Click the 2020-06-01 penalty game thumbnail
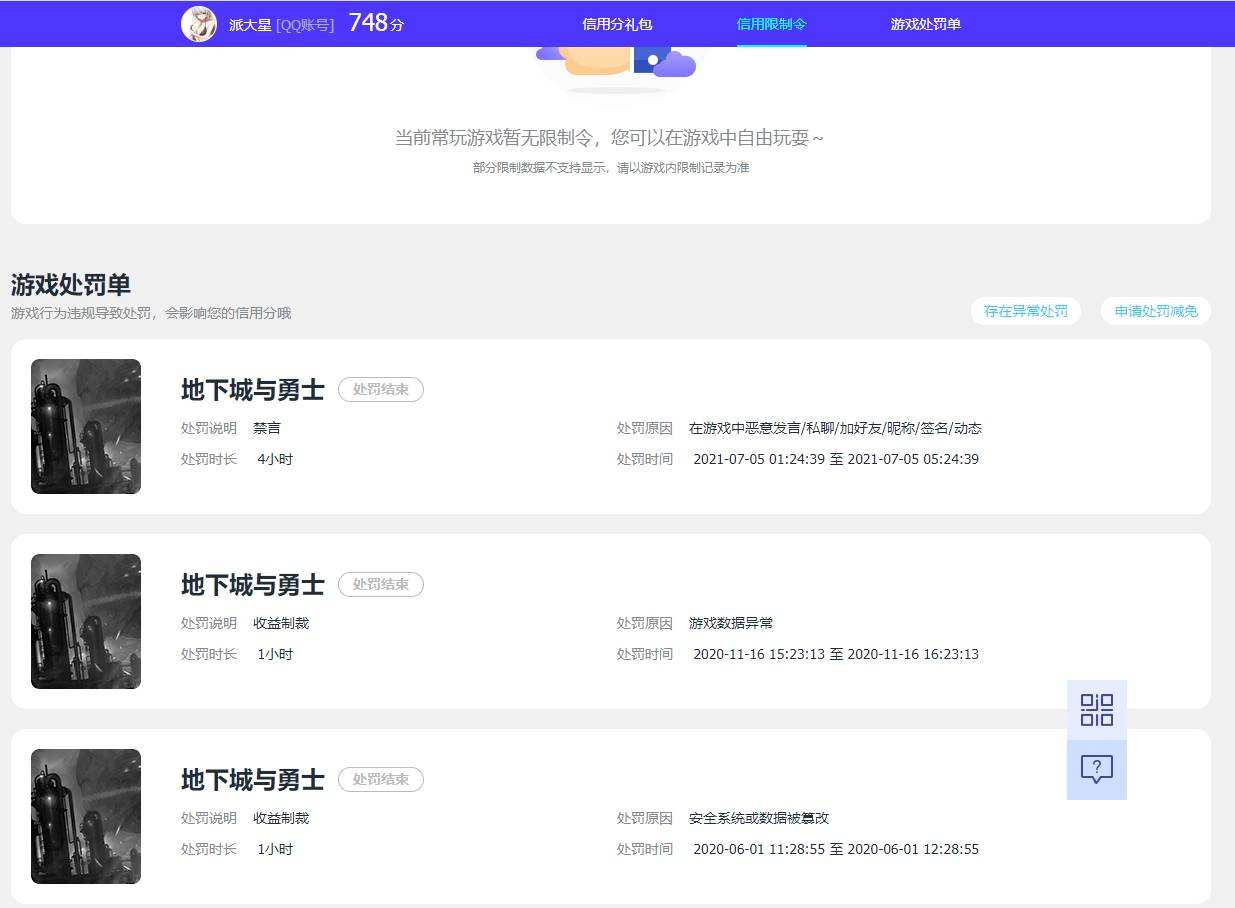This screenshot has width=1235, height=908. (86, 816)
